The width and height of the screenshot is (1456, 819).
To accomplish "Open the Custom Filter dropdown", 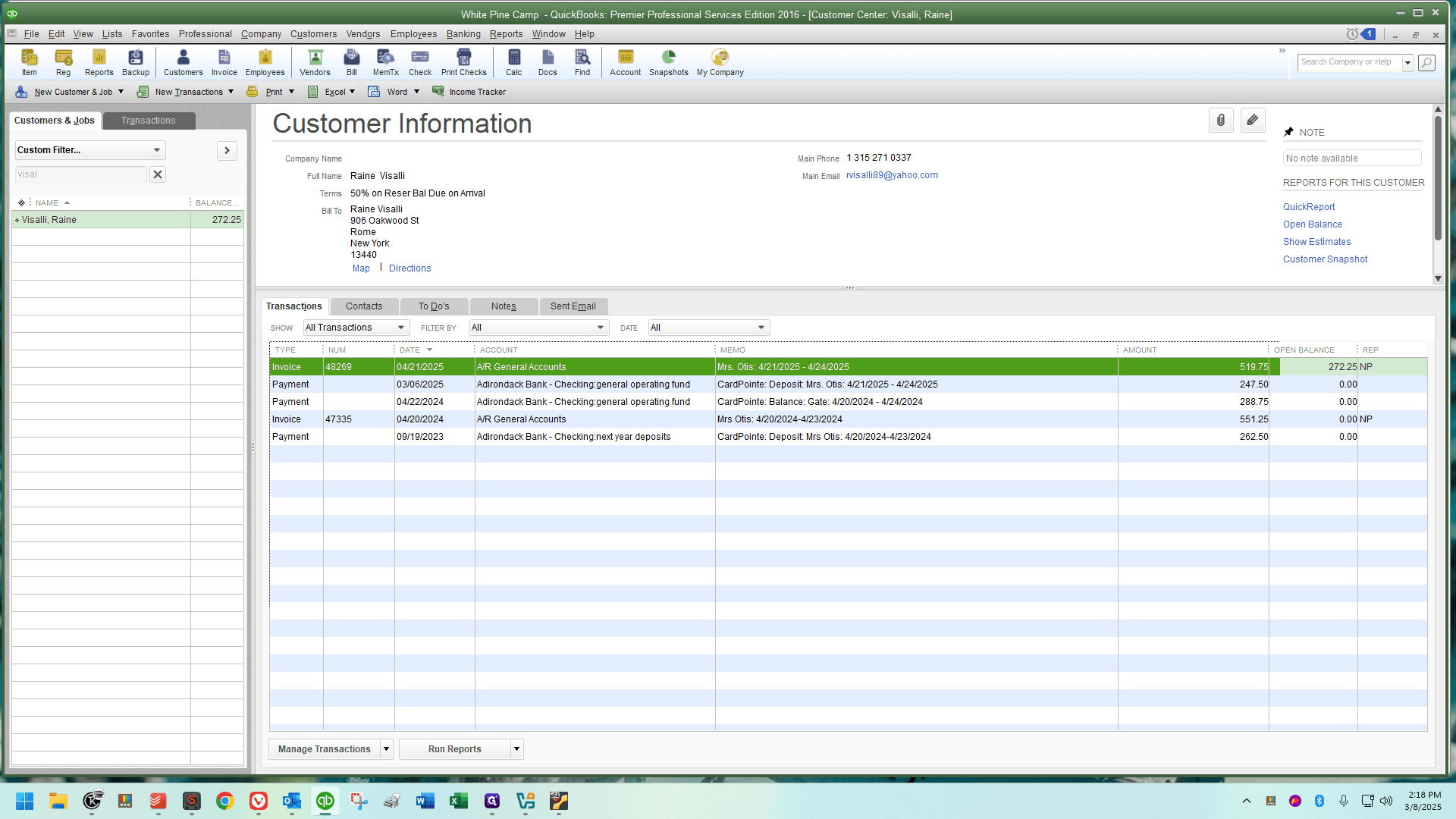I will [89, 150].
